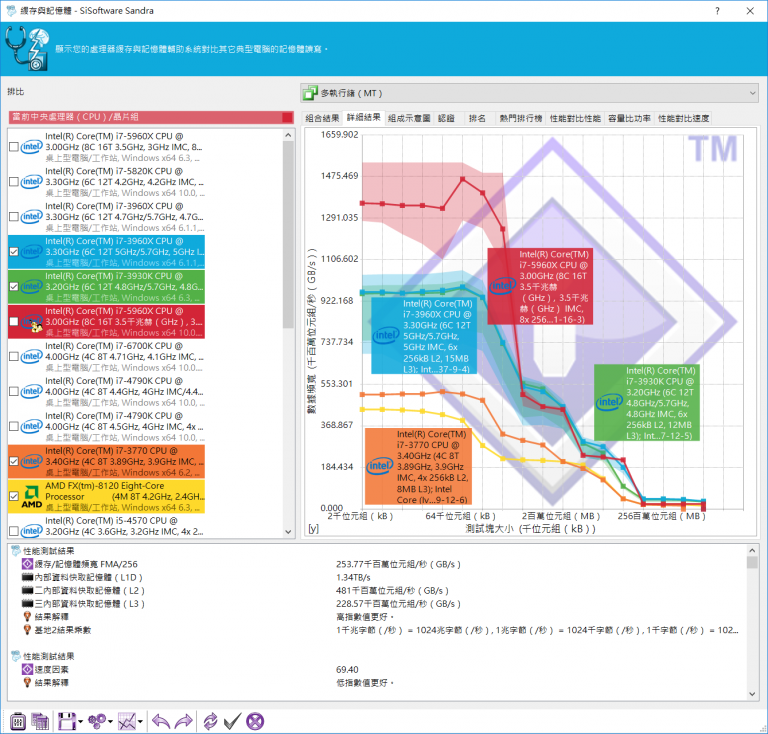Viewport: 768px width, 734px height.
Task: Click the red 當前中央處理器 (CPU)/晶片組 header bar
Action: (x=151, y=117)
